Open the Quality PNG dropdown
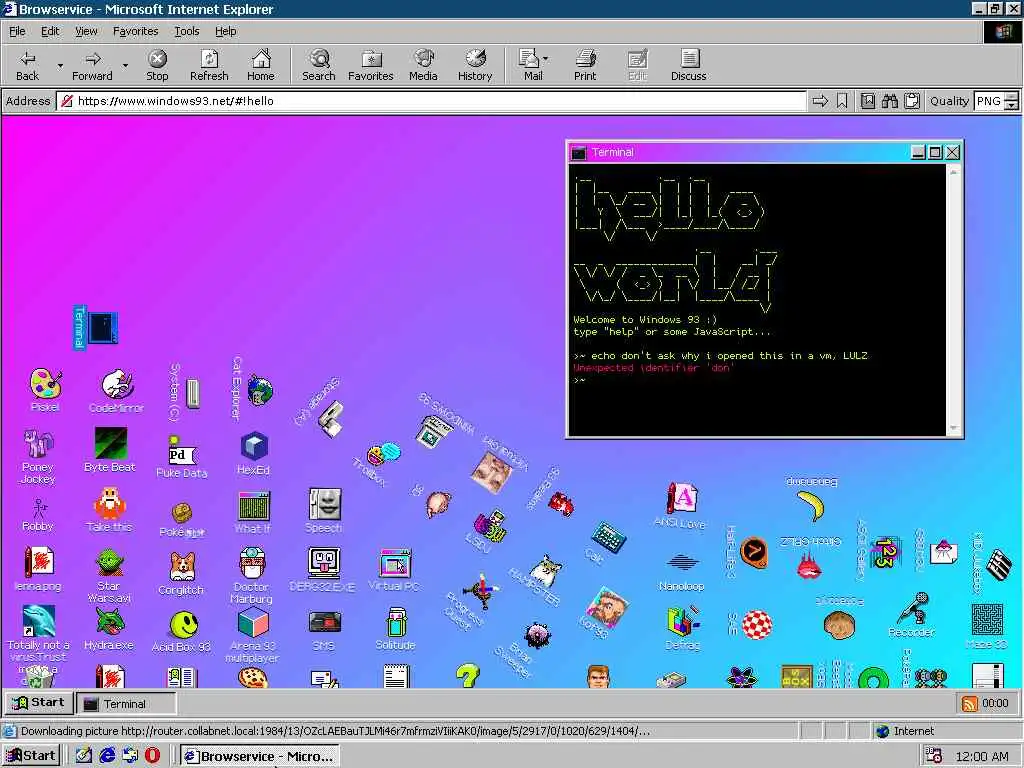Screen dimensions: 1024x768 (996, 101)
